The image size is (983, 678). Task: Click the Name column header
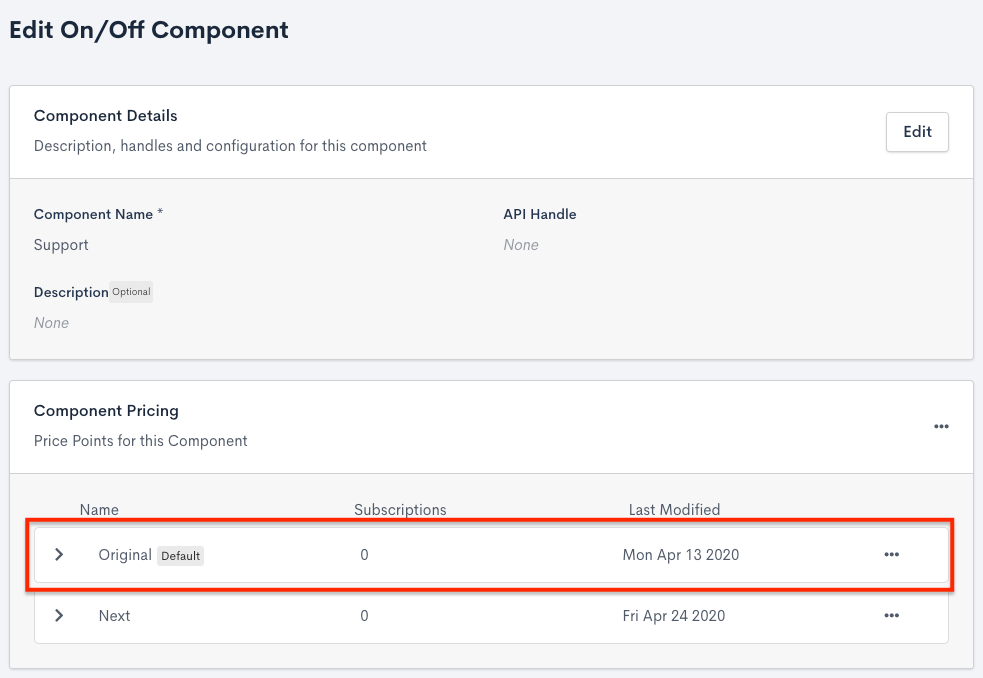pos(99,510)
